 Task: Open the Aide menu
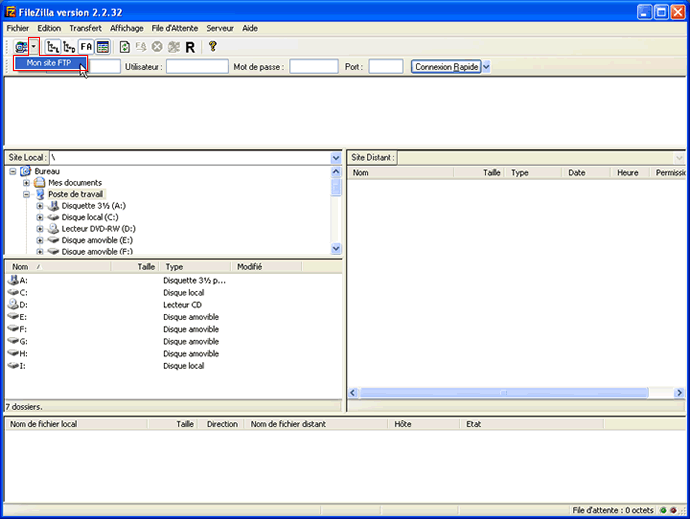(x=250, y=28)
